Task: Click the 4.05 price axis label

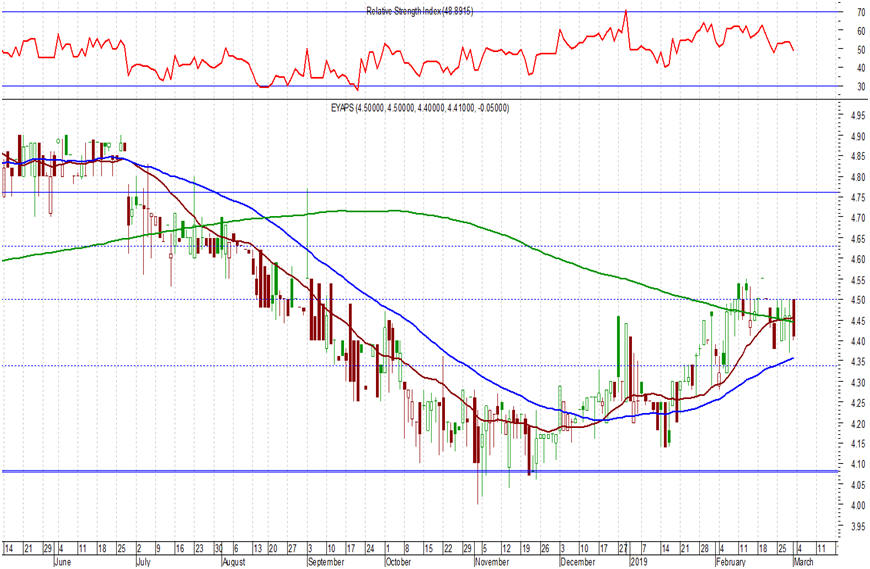Action: click(x=858, y=485)
